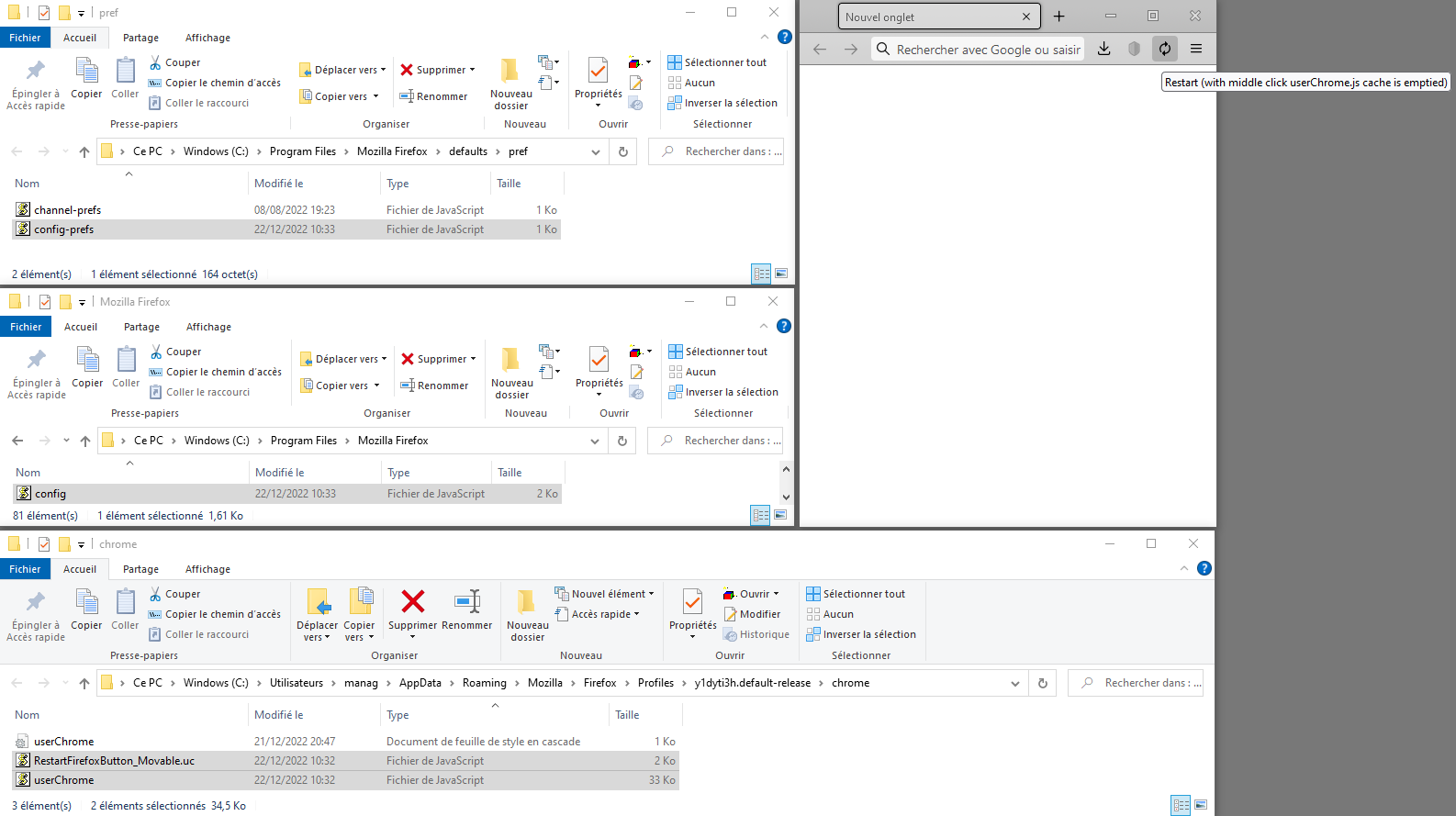Click defaults breadcrumb in pref address bar
The width and height of the screenshot is (1456, 816).
(x=468, y=151)
